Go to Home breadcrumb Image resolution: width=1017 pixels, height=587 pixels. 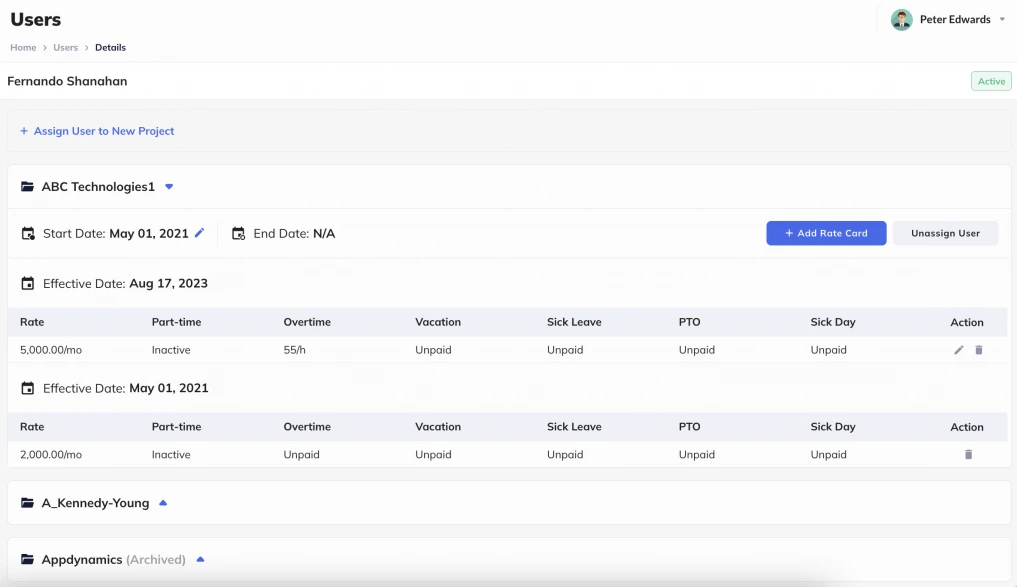pyautogui.click(x=23, y=47)
